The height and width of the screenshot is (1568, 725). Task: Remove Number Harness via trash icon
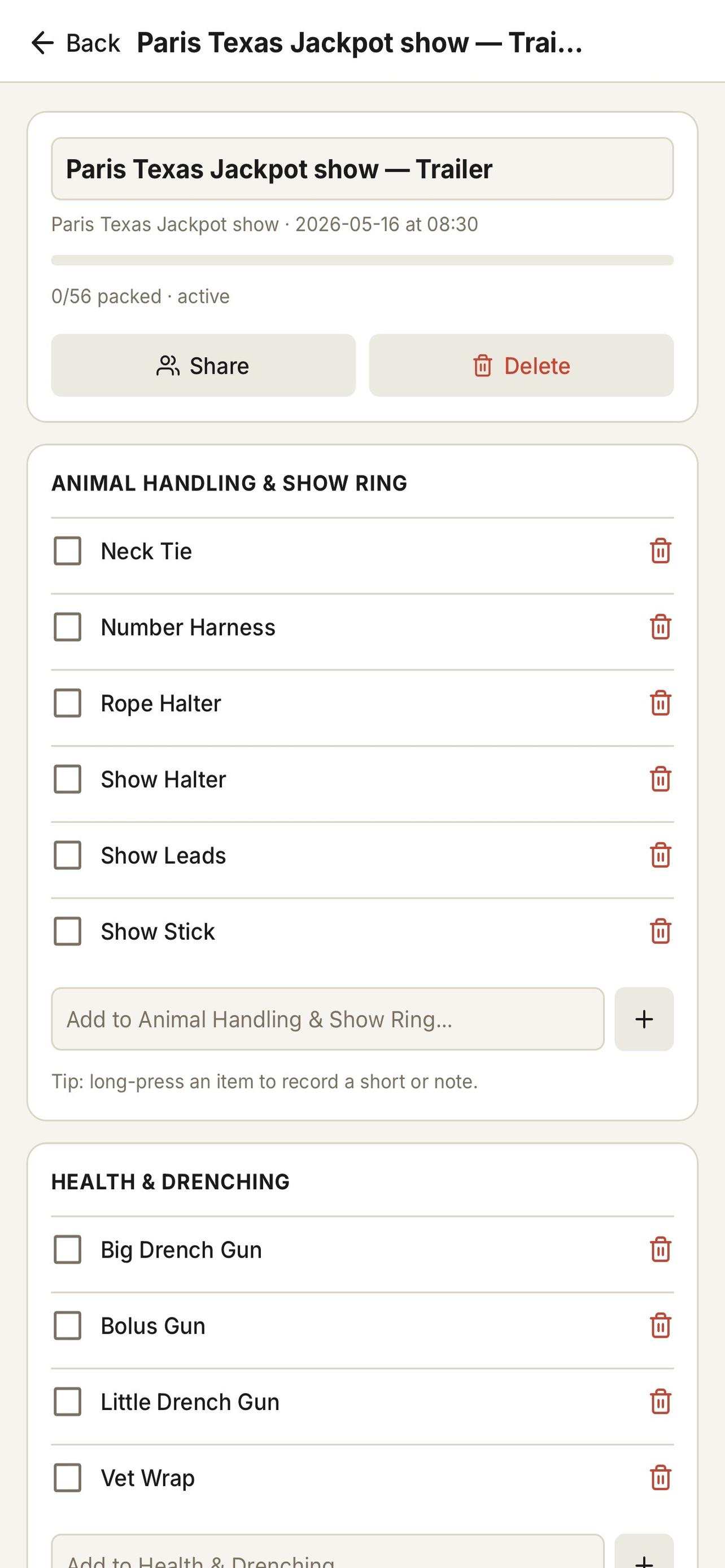point(661,628)
